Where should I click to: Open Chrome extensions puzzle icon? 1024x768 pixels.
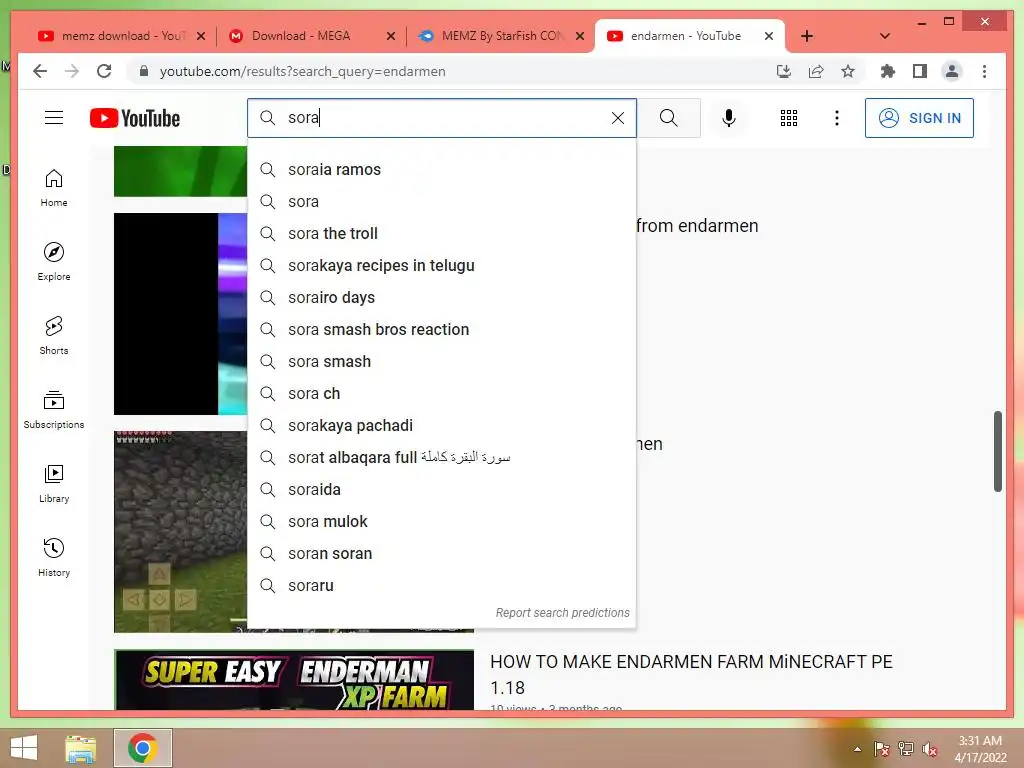pyautogui.click(x=888, y=71)
